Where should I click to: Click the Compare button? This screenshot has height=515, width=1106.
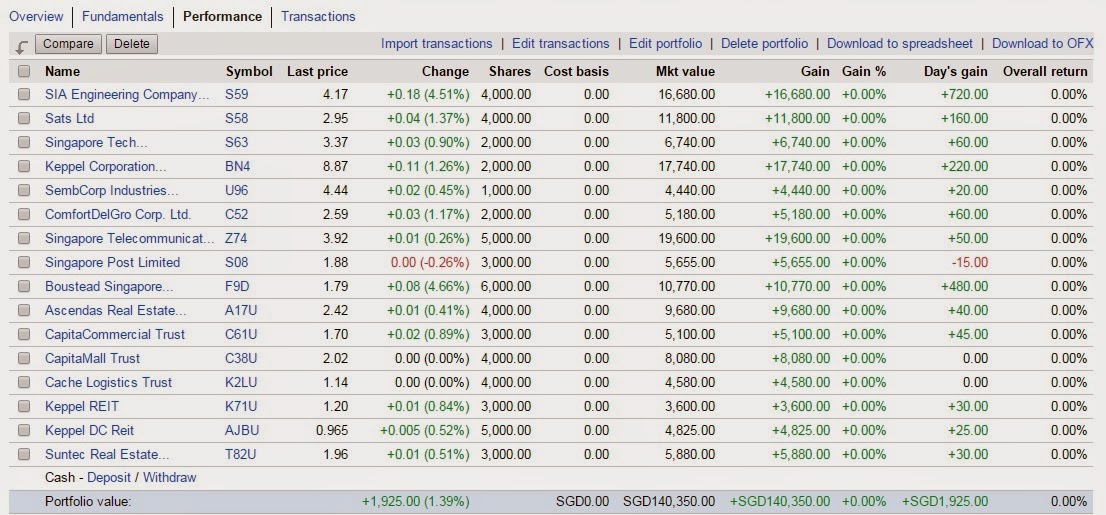[x=68, y=44]
